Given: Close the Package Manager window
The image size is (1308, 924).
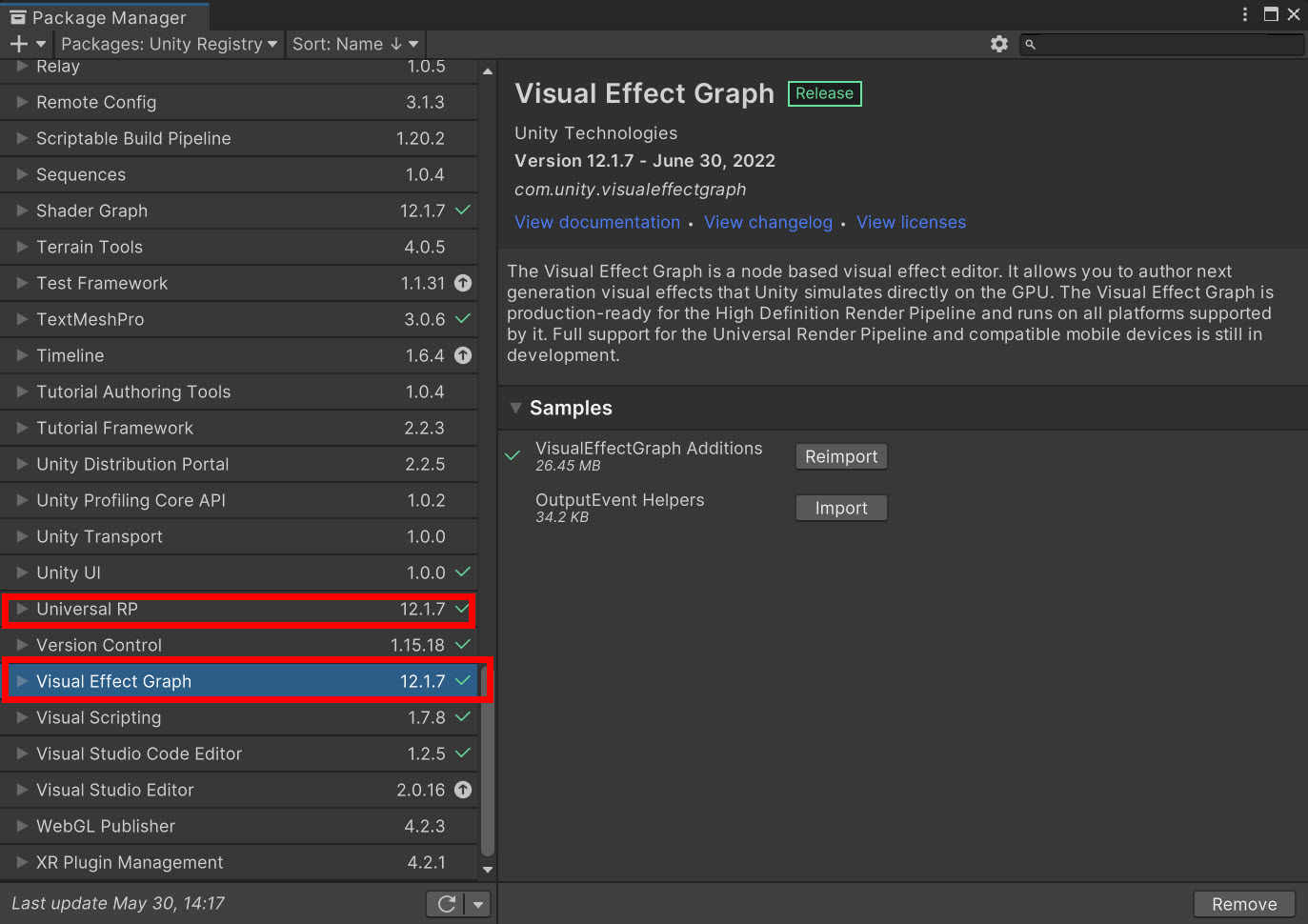Looking at the screenshot, I should pyautogui.click(x=1294, y=14).
